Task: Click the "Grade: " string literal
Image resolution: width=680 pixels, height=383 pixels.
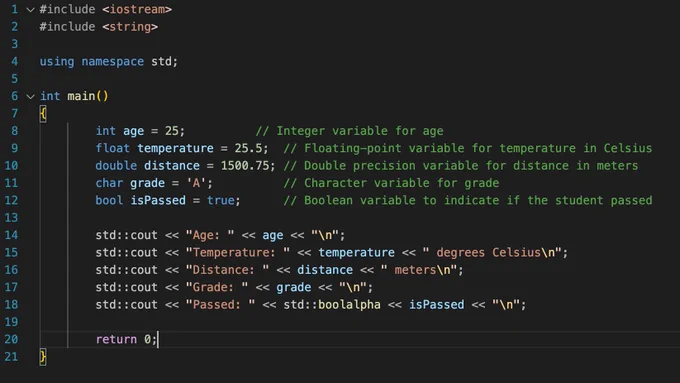Action: point(217,287)
